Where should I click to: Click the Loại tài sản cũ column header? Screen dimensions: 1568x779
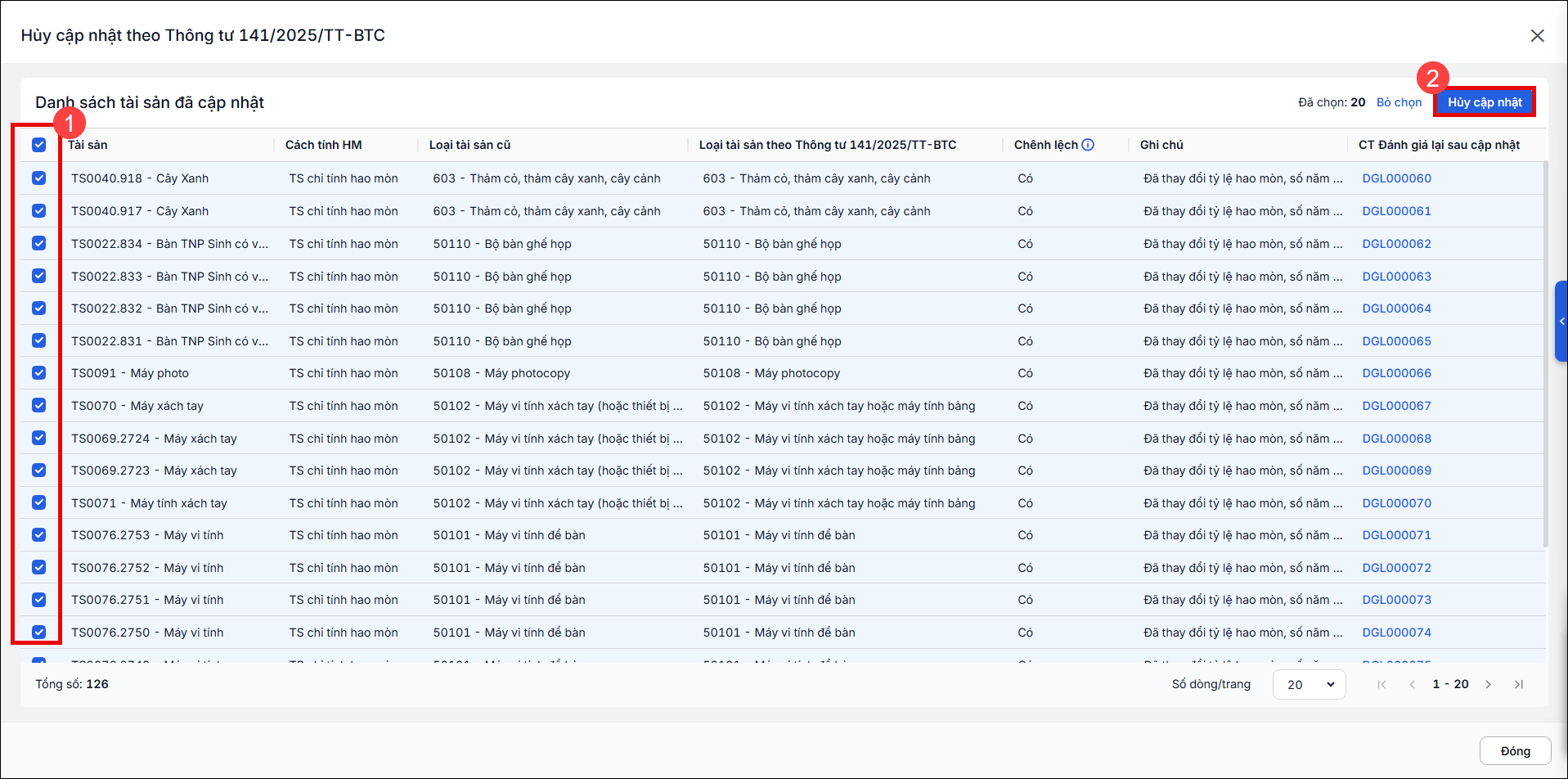pyautogui.click(x=470, y=145)
